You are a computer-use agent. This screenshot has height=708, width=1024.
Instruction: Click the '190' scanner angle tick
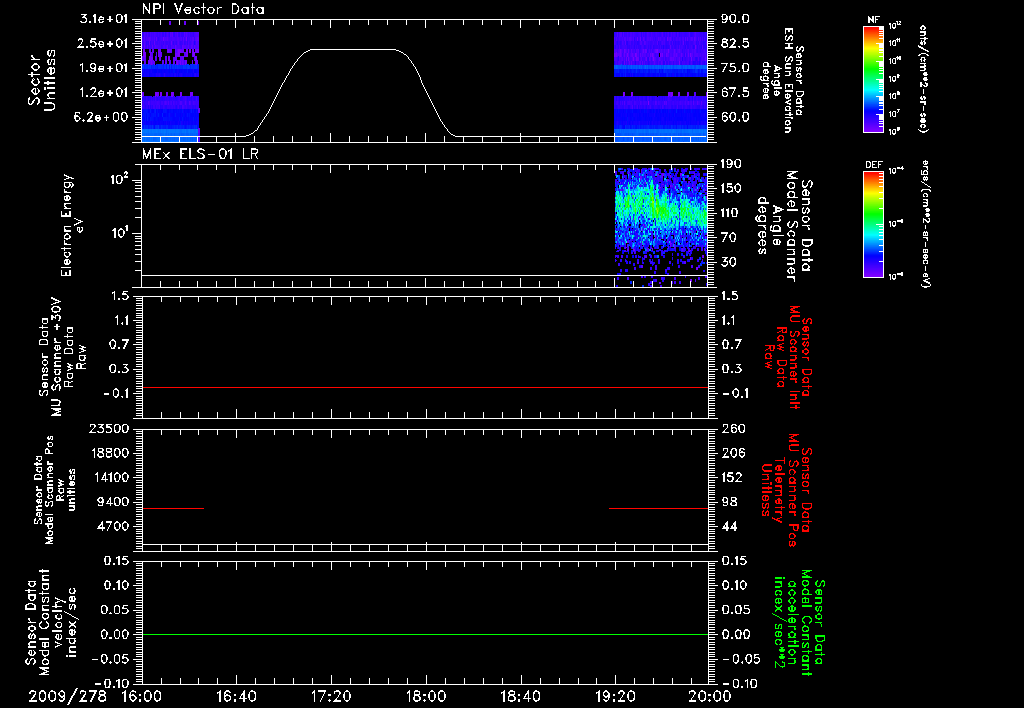tap(731, 164)
